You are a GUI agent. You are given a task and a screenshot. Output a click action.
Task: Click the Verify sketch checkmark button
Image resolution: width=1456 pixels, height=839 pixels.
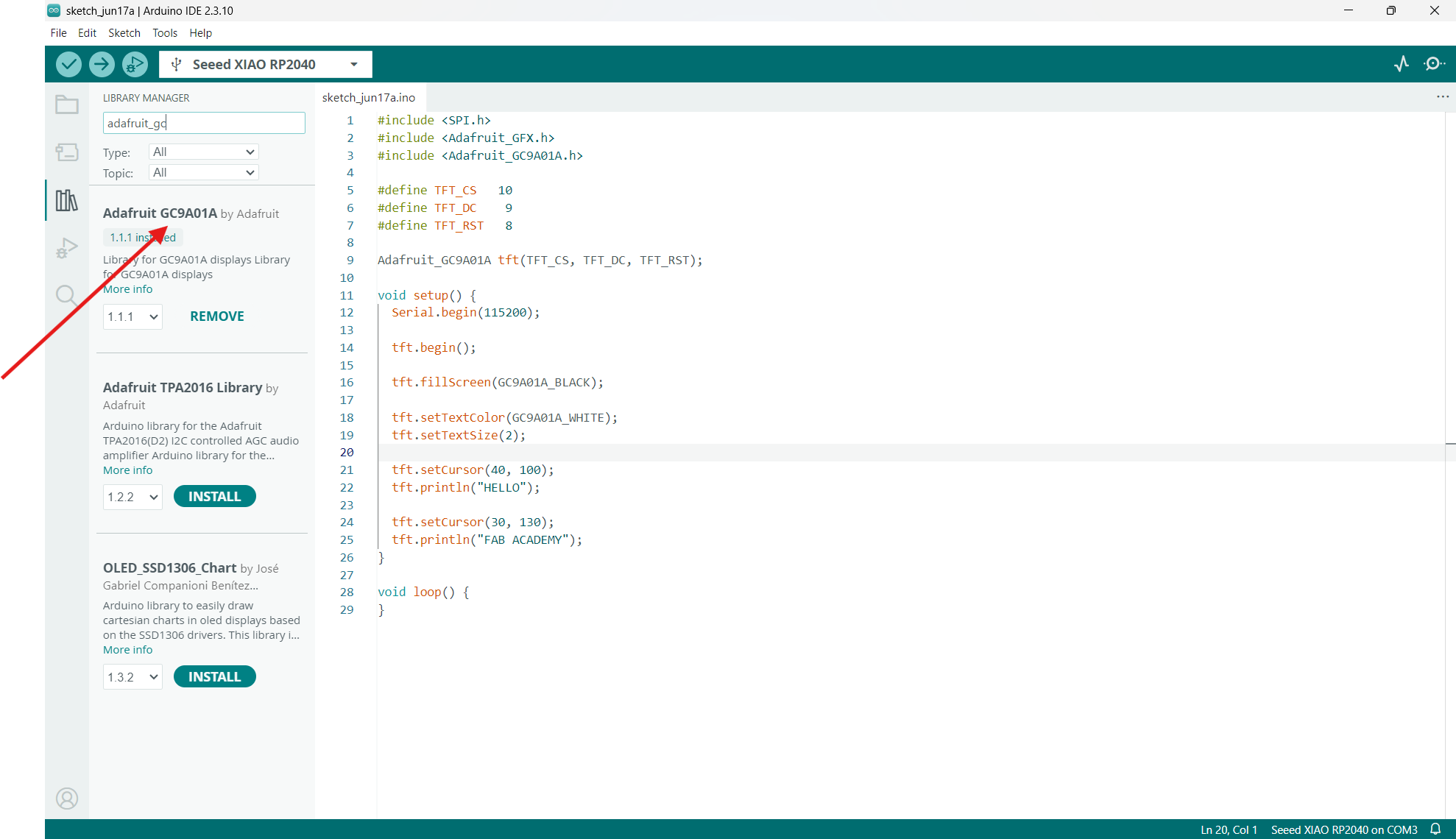coord(68,64)
